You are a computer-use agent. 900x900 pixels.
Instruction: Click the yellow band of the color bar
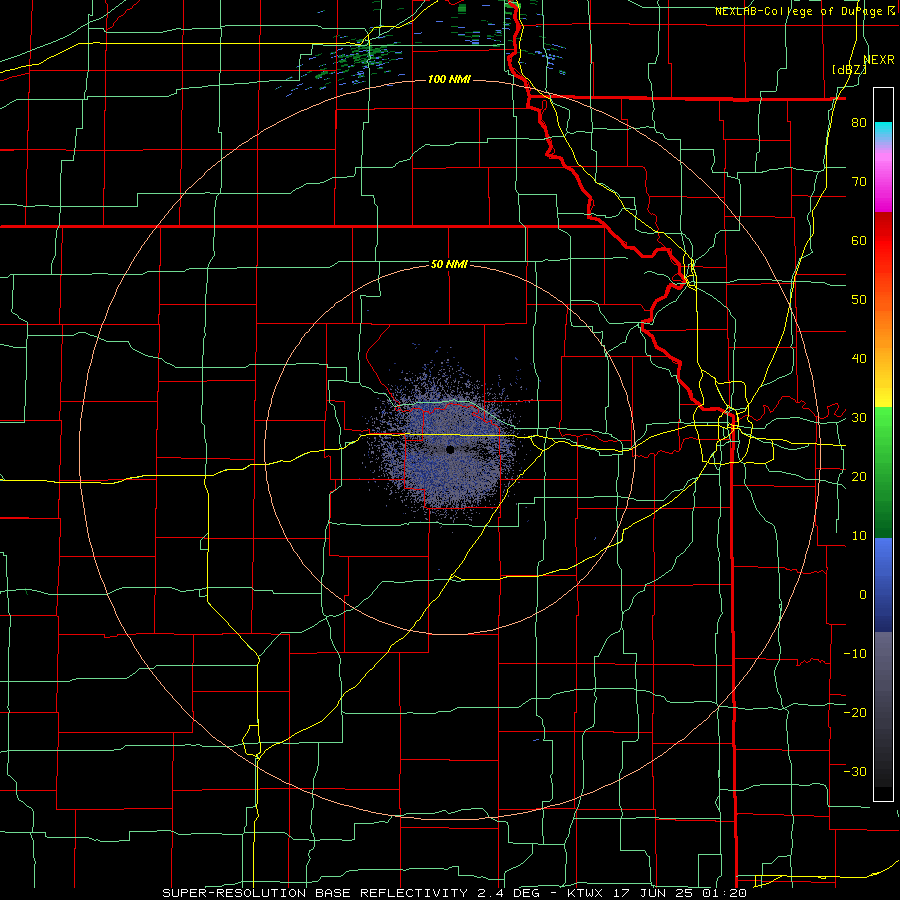point(883,390)
